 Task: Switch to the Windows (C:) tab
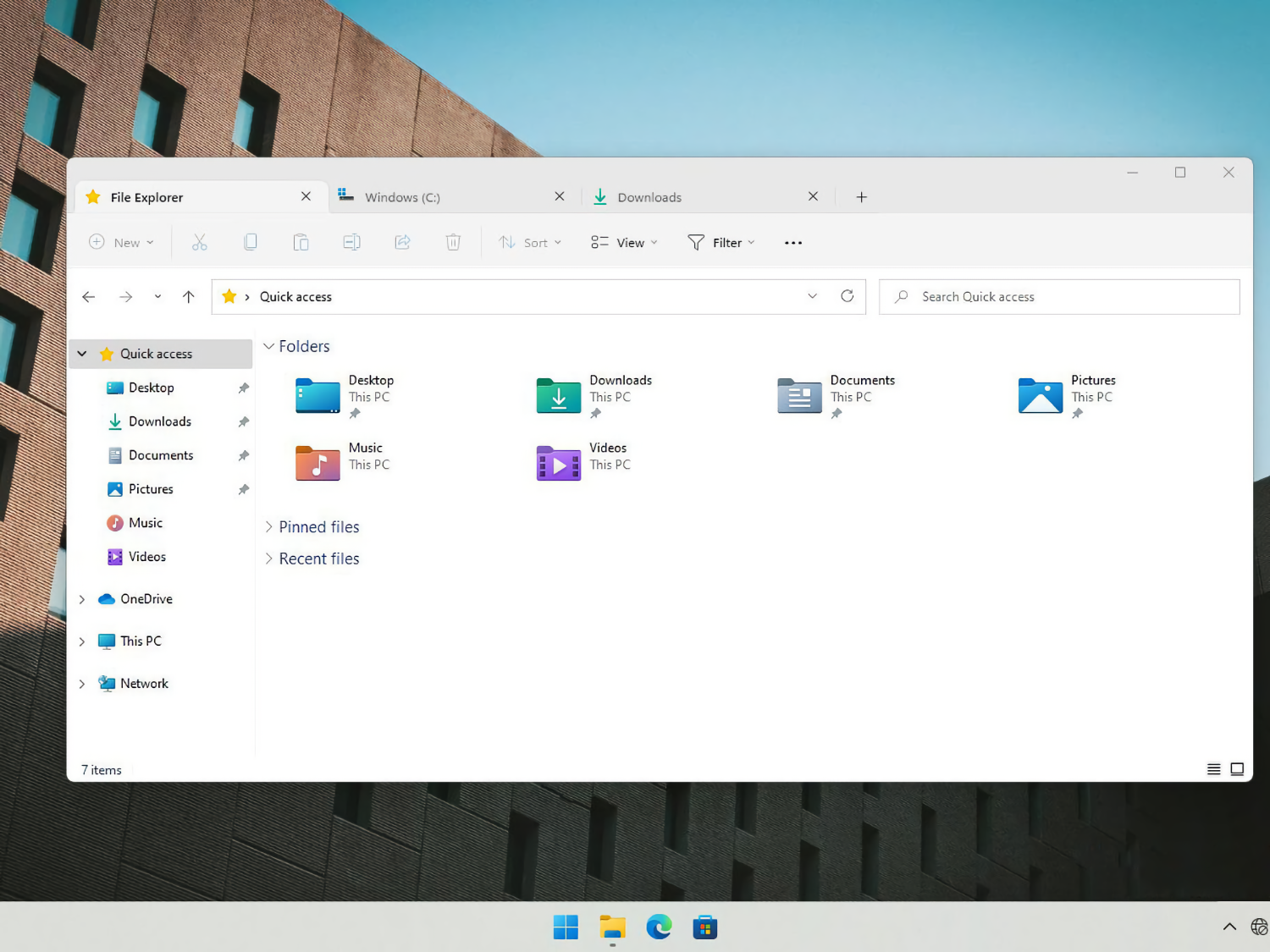[440, 197]
